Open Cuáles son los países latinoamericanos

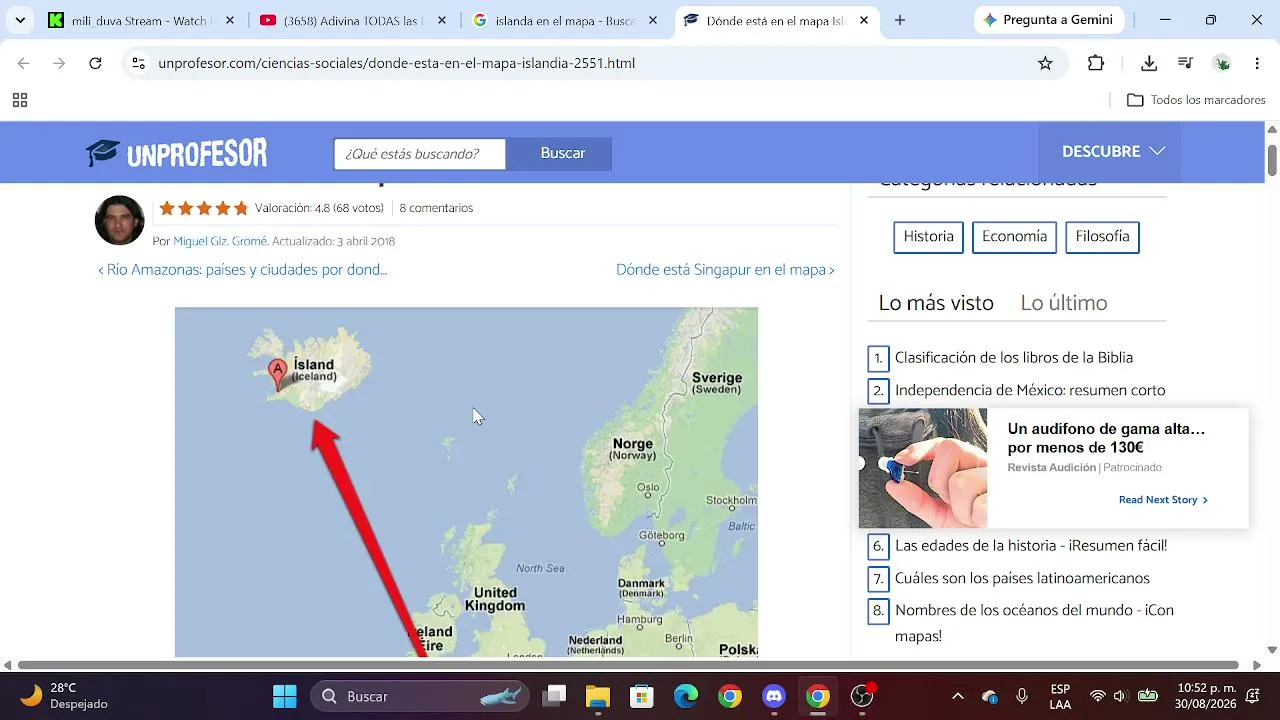coord(1022,579)
